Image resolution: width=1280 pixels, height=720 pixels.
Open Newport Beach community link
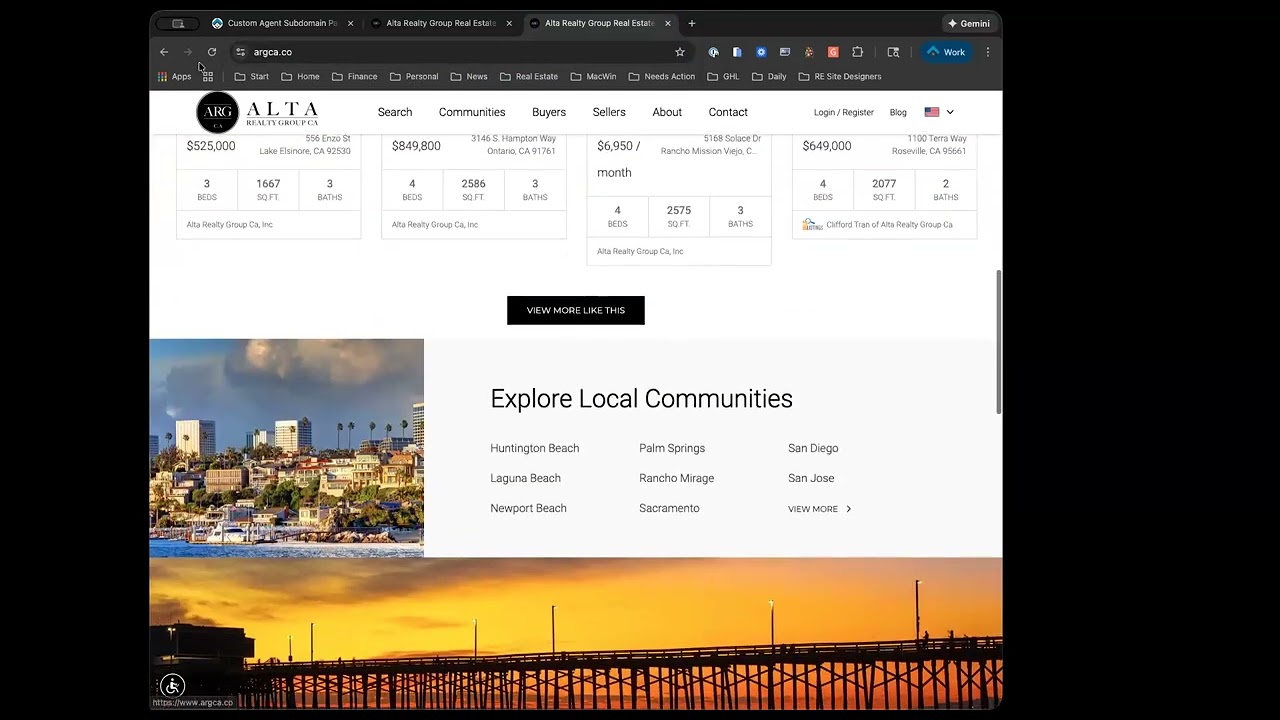528,508
